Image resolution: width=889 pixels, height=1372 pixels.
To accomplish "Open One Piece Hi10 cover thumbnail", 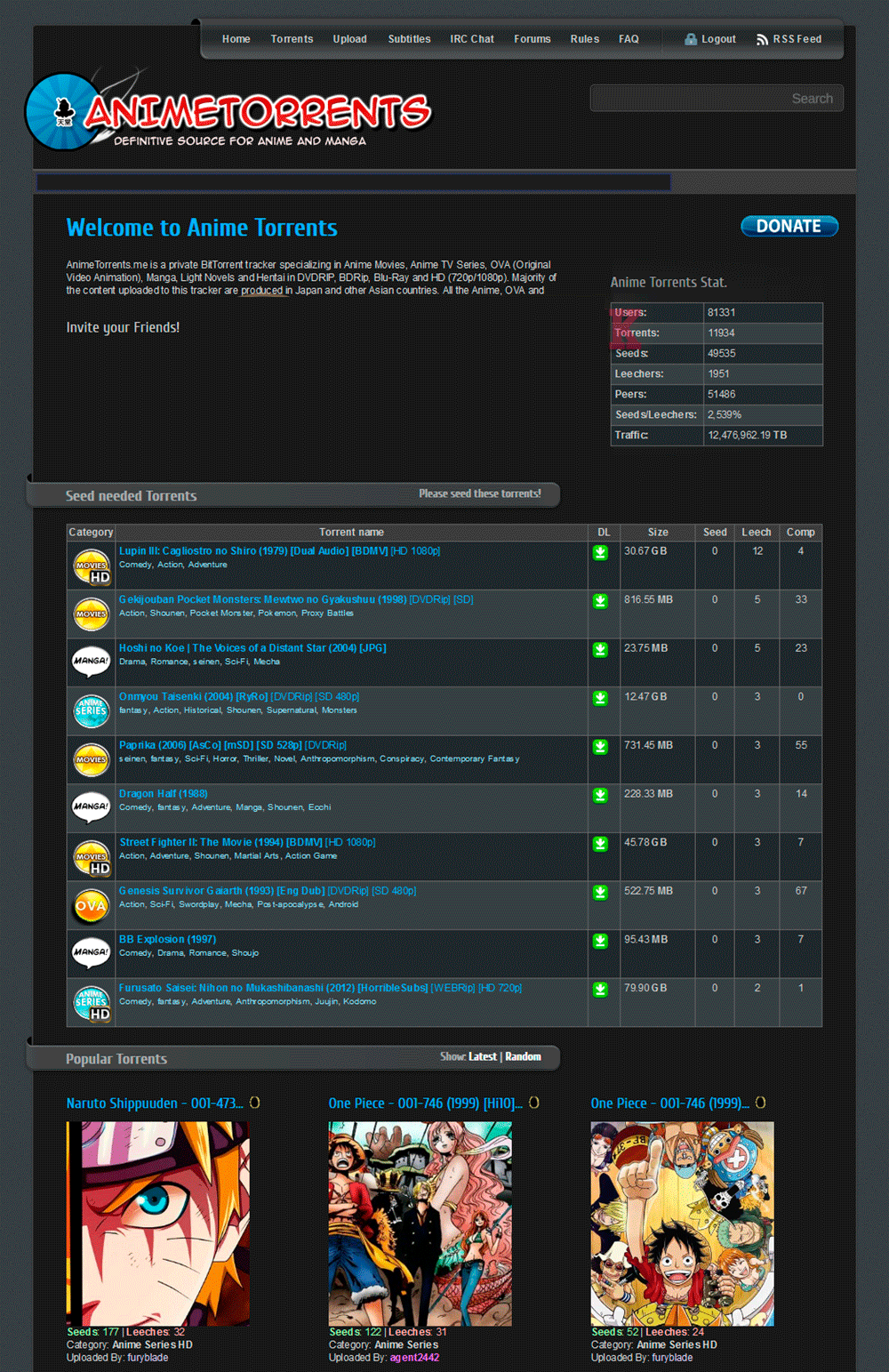I will tap(420, 1224).
